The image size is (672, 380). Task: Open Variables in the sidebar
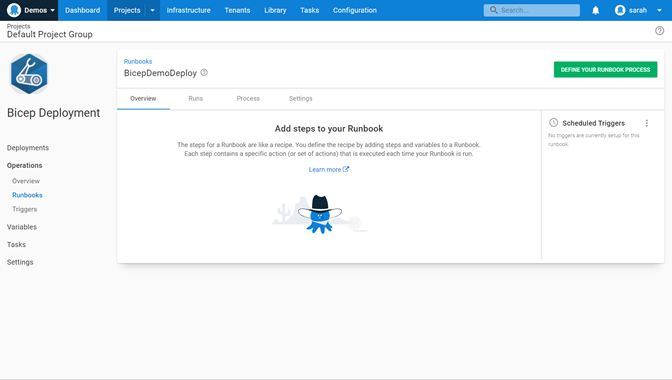(x=22, y=227)
